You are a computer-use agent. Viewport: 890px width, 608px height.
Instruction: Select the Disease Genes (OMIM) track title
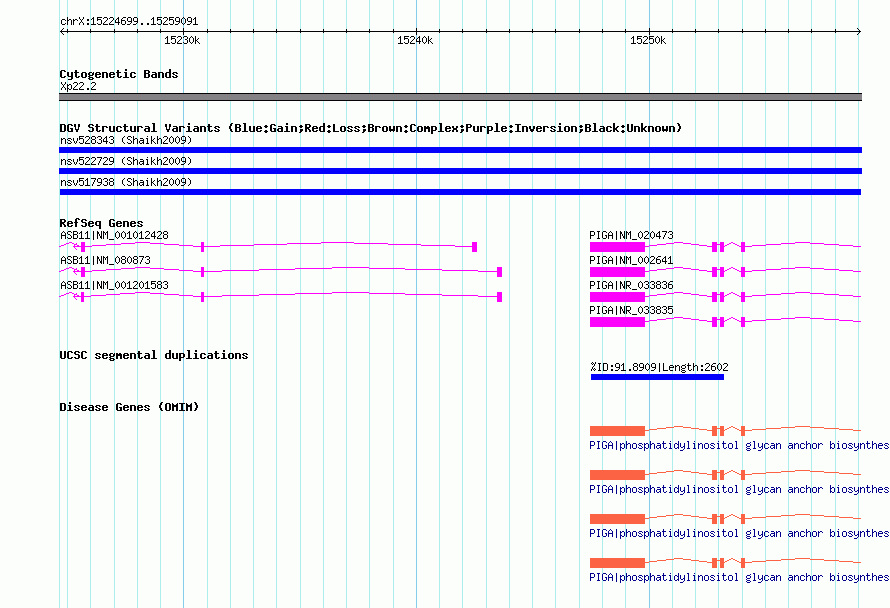coord(129,407)
